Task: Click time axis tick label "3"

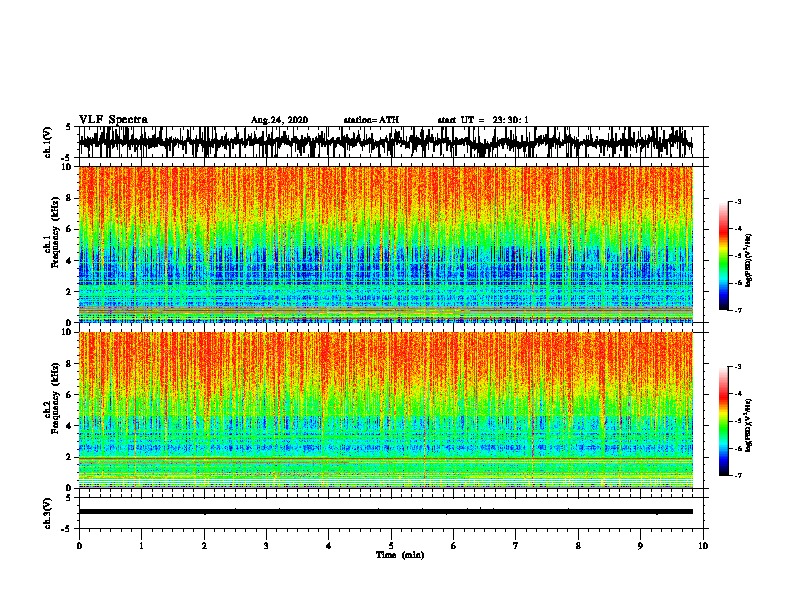Action: pos(266,546)
